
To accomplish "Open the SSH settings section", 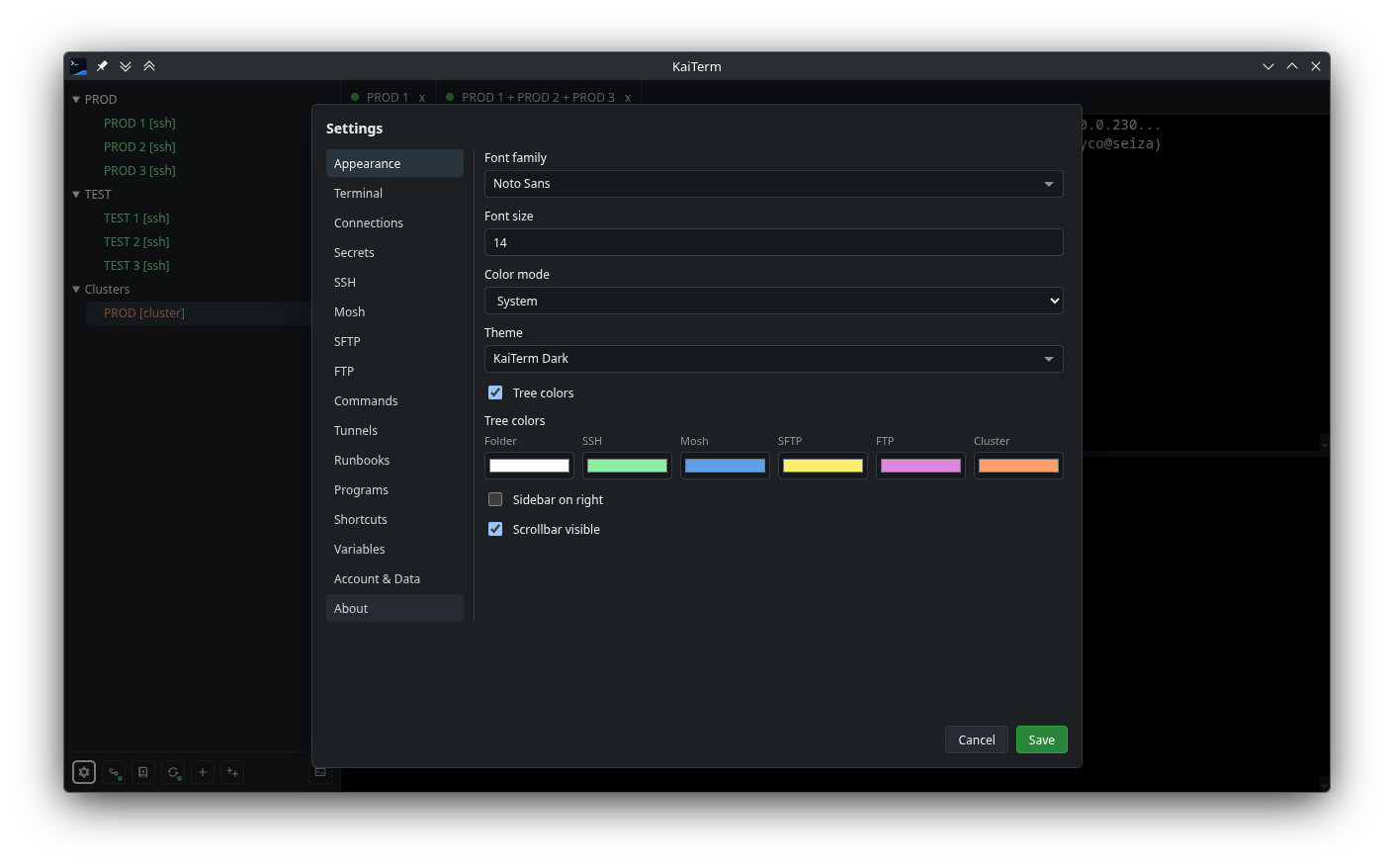I will [x=394, y=282].
